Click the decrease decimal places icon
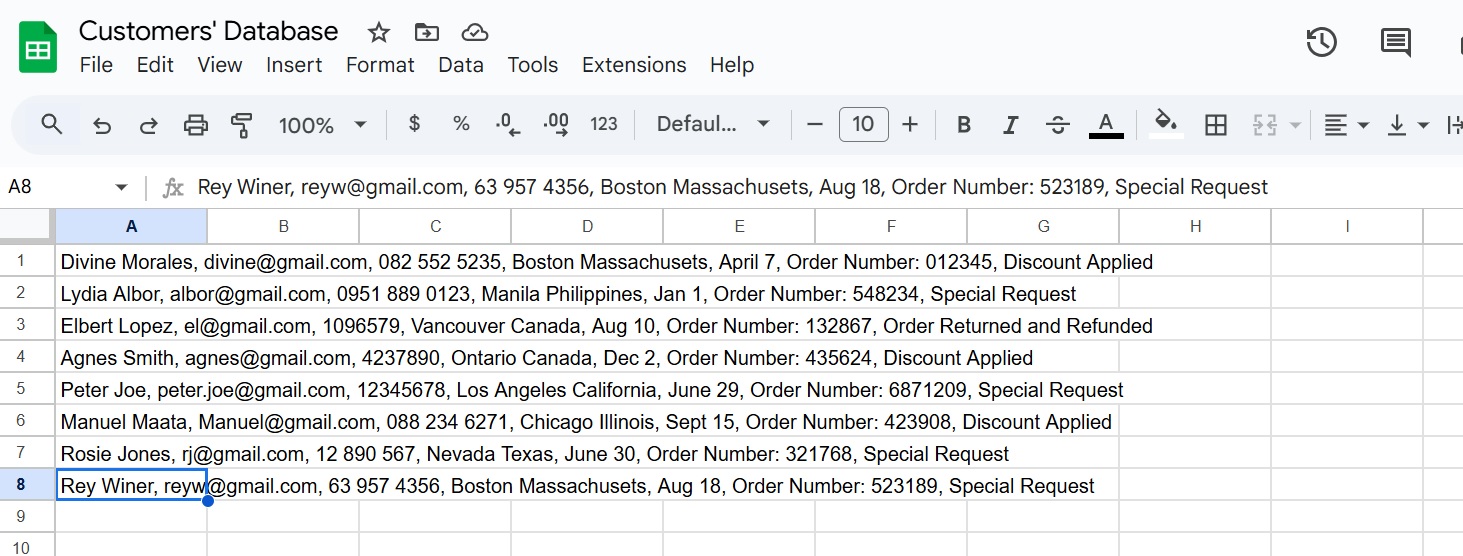Image resolution: width=1463 pixels, height=556 pixels. click(x=508, y=125)
